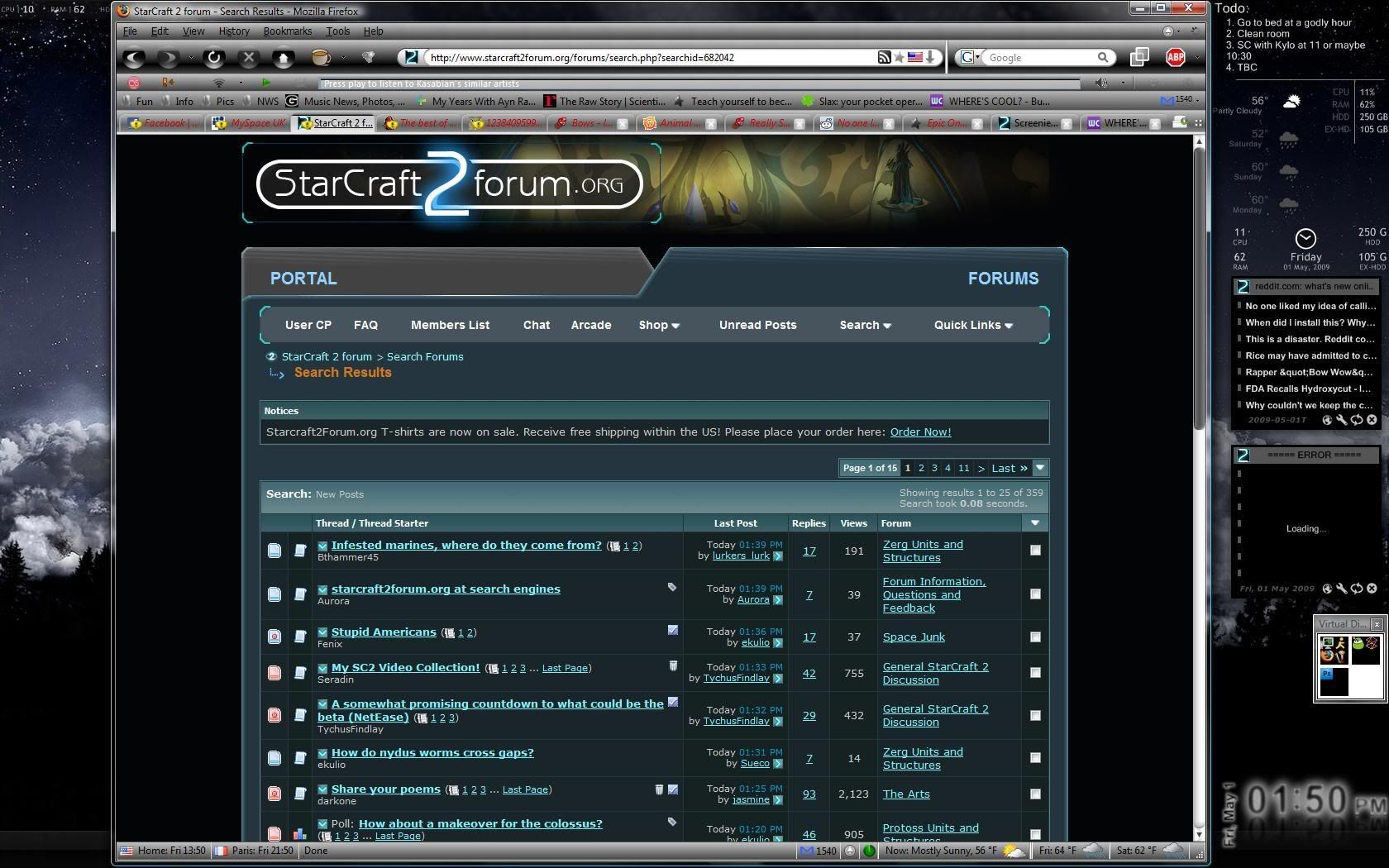Go back with the browser Back arrow
1389x868 pixels.
tap(135, 58)
